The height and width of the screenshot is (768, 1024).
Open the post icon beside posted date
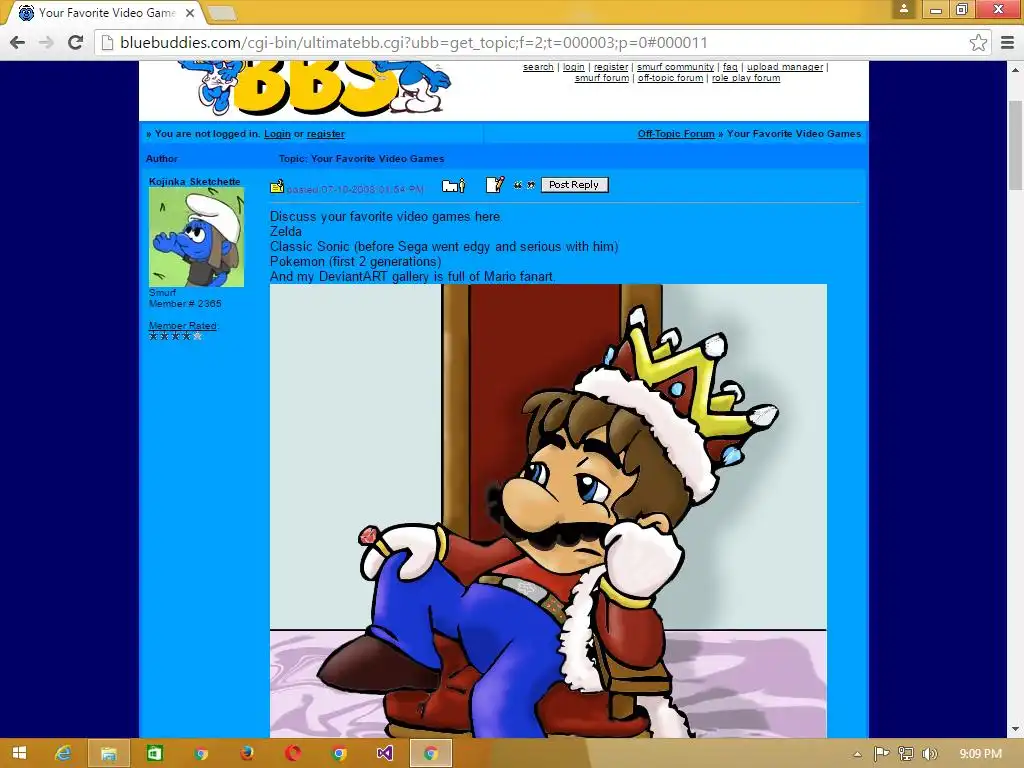click(x=277, y=186)
